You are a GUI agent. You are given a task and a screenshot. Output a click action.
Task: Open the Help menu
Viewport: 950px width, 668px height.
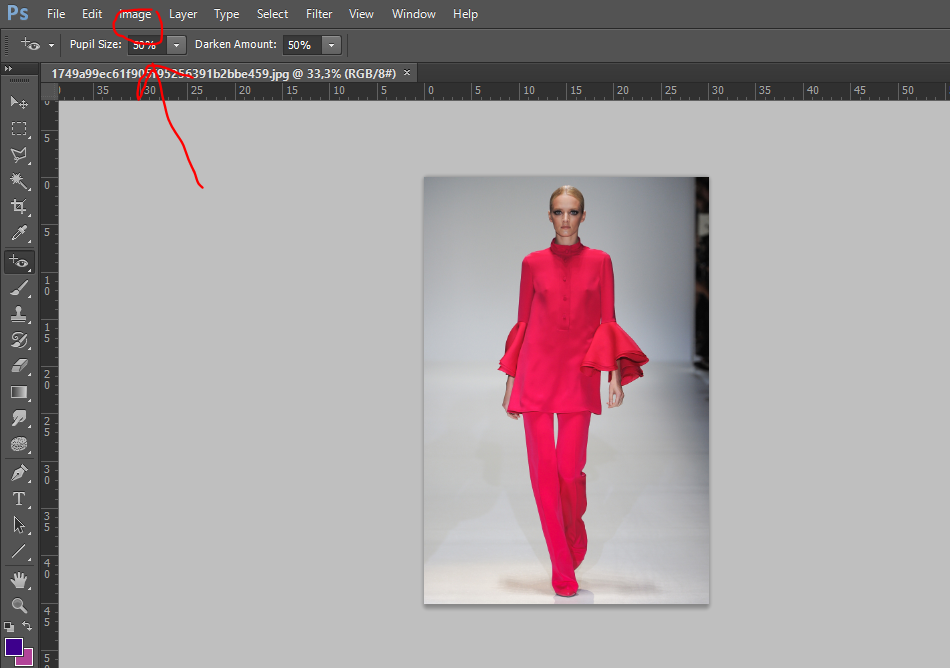pyautogui.click(x=465, y=13)
